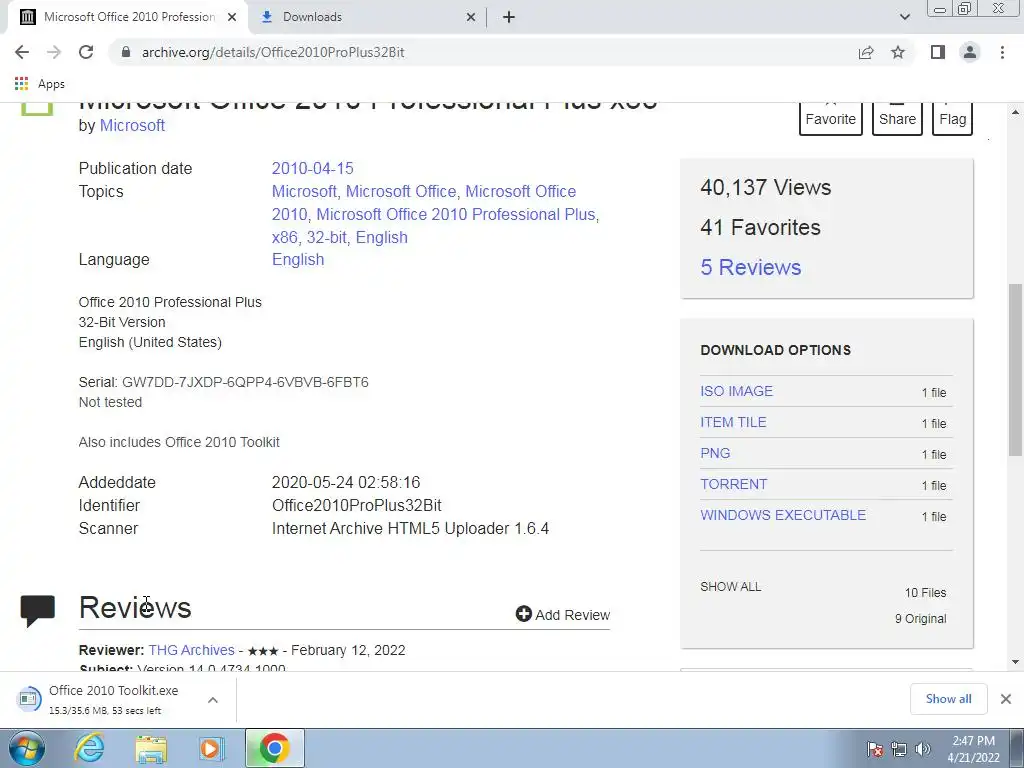Viewport: 1024px width, 768px height.
Task: Download the WINDOWS EXECUTABLE file
Action: (x=783, y=515)
